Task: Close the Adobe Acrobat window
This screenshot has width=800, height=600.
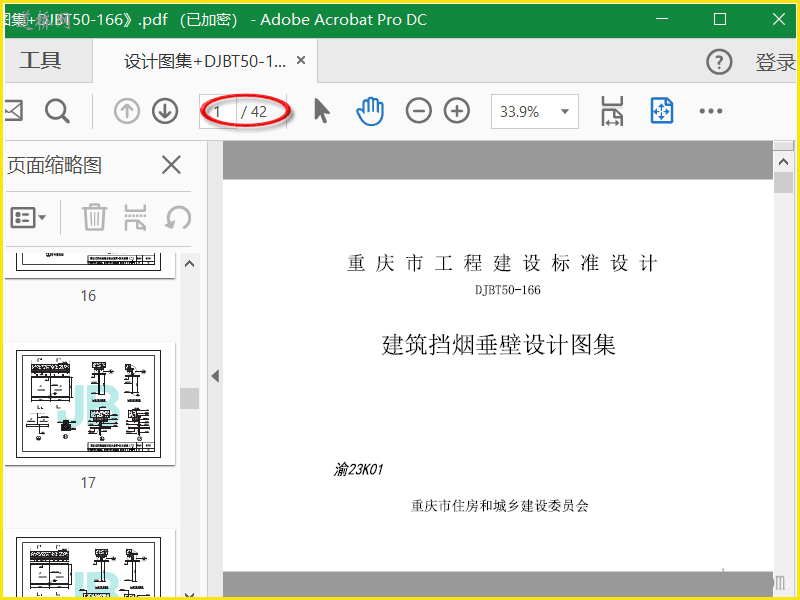Action: click(x=779, y=19)
